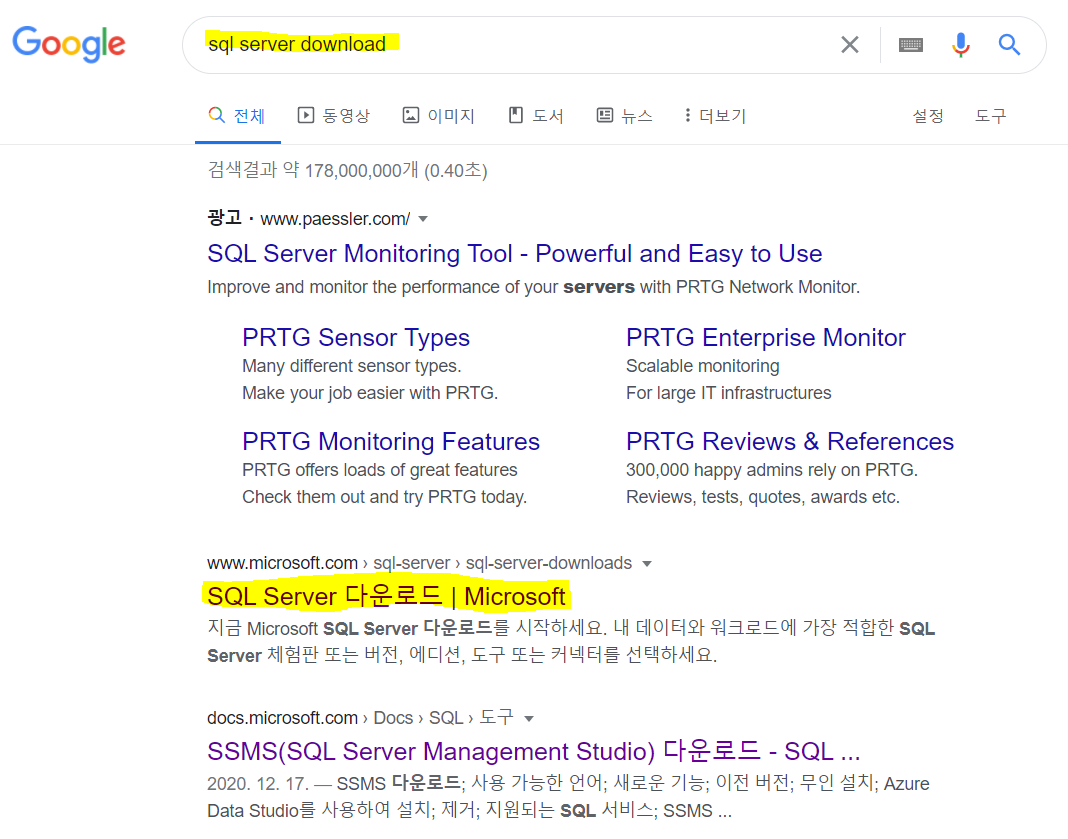Click 'Many different sensor types.' text
Image resolution: width=1068 pixels, height=839 pixels.
click(x=351, y=366)
